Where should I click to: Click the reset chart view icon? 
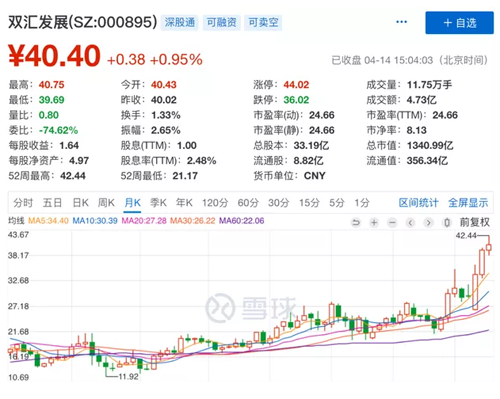click(356, 222)
